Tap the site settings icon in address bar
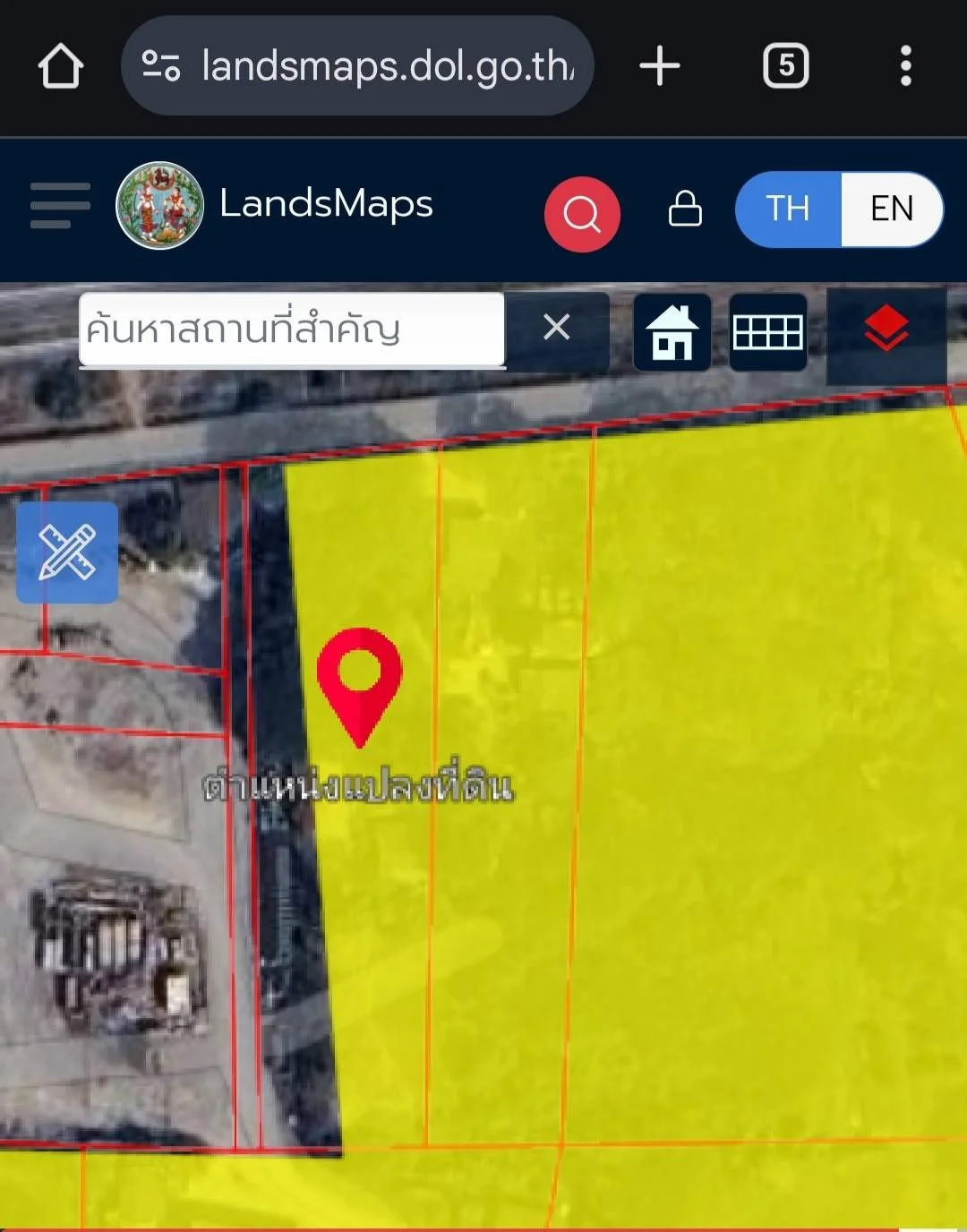Viewport: 967px width, 1232px height. pos(161,66)
